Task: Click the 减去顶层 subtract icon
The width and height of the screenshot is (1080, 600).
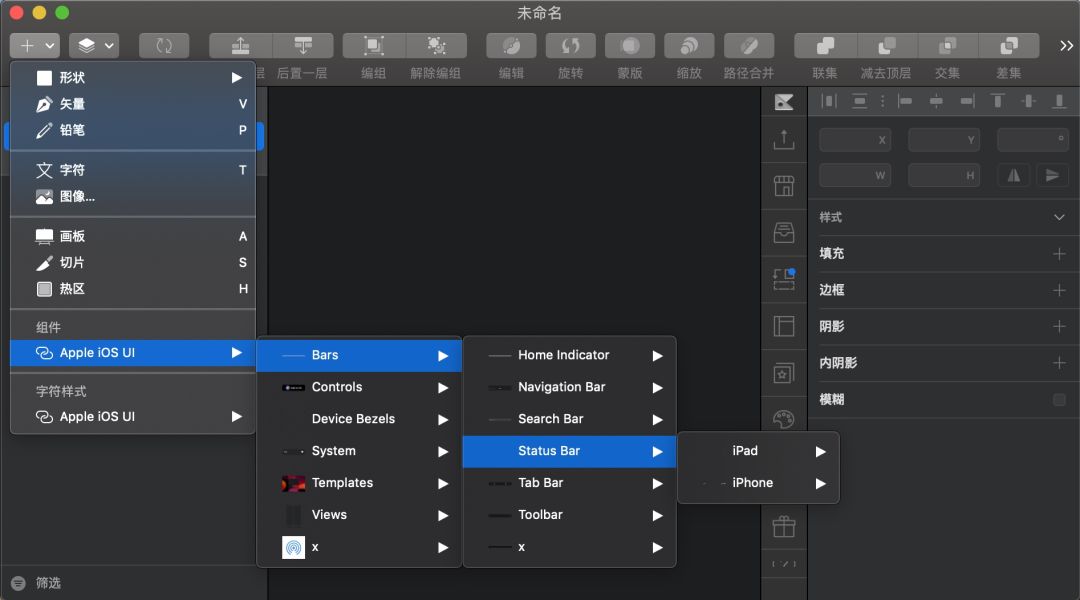Action: tap(886, 45)
